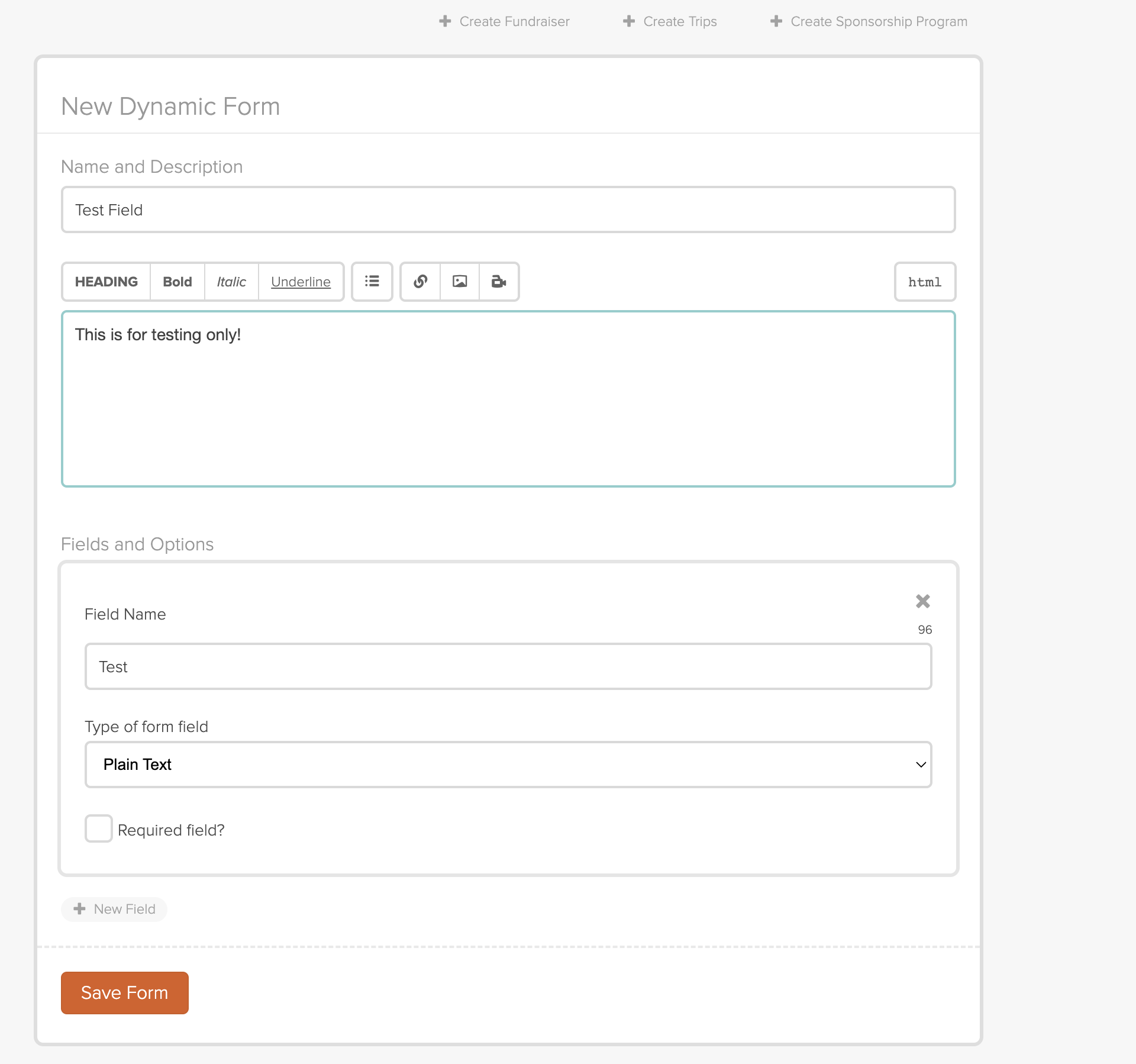Toggle the Required field checkbox
Screen dimensions: 1136x1064
pyautogui.click(x=99, y=828)
